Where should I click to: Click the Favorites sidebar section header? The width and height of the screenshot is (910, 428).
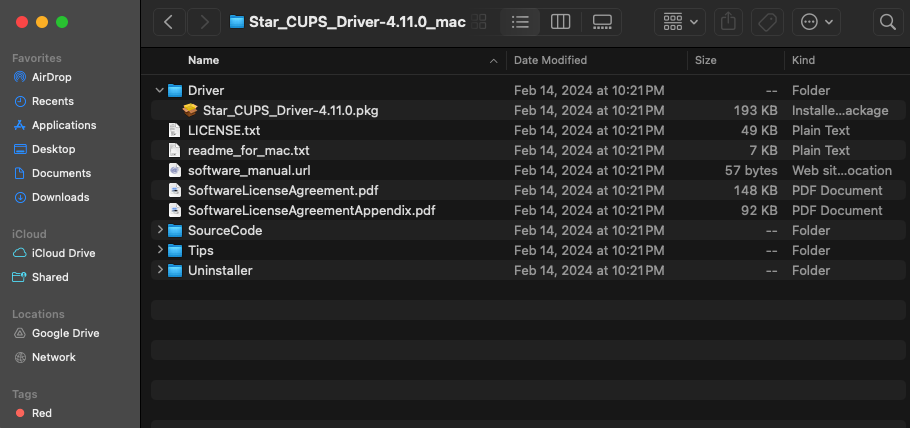37,58
